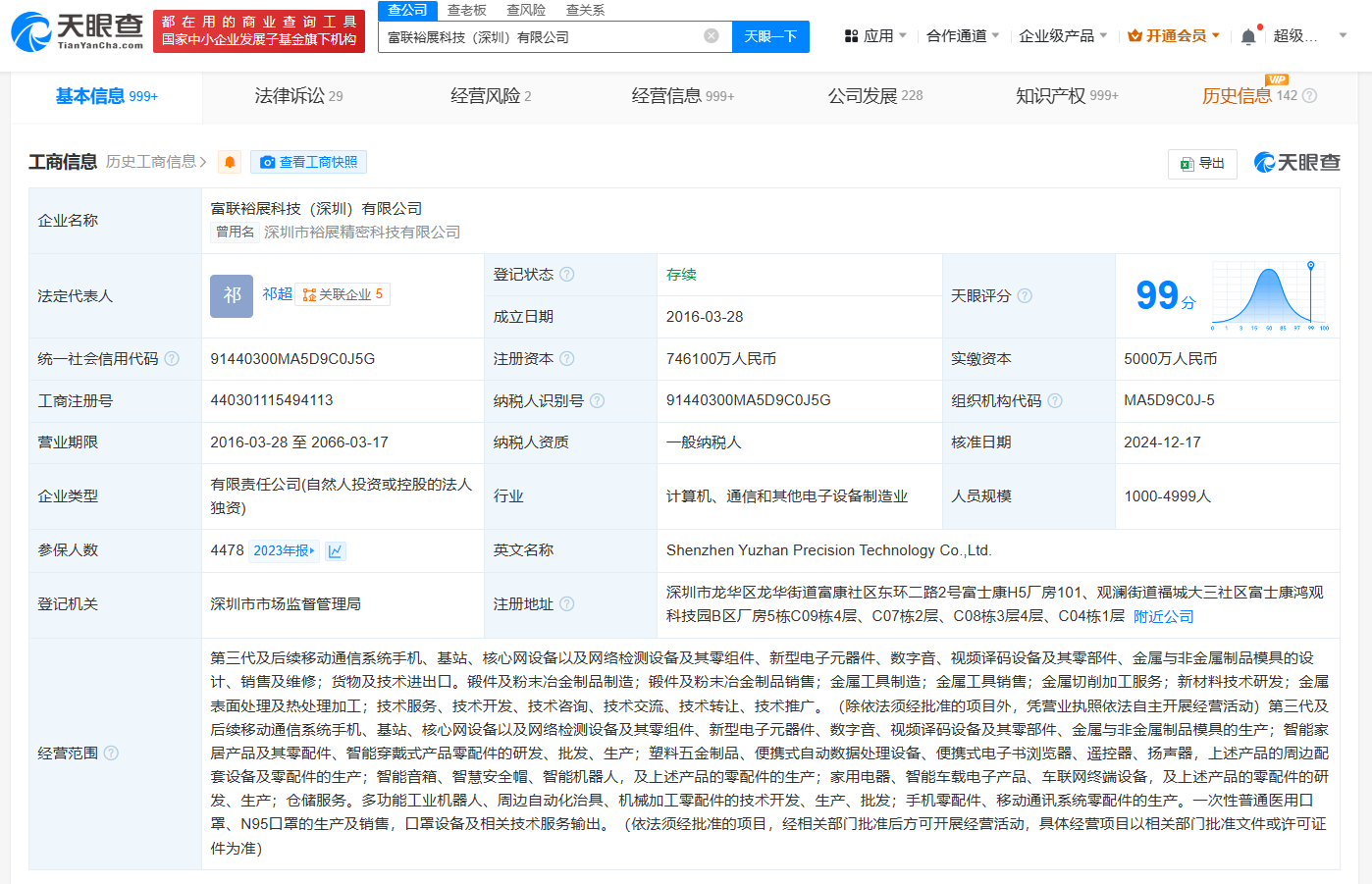Image resolution: width=1372 pixels, height=884 pixels.
Task: Open the 附近公司 link
Action: (1163, 617)
